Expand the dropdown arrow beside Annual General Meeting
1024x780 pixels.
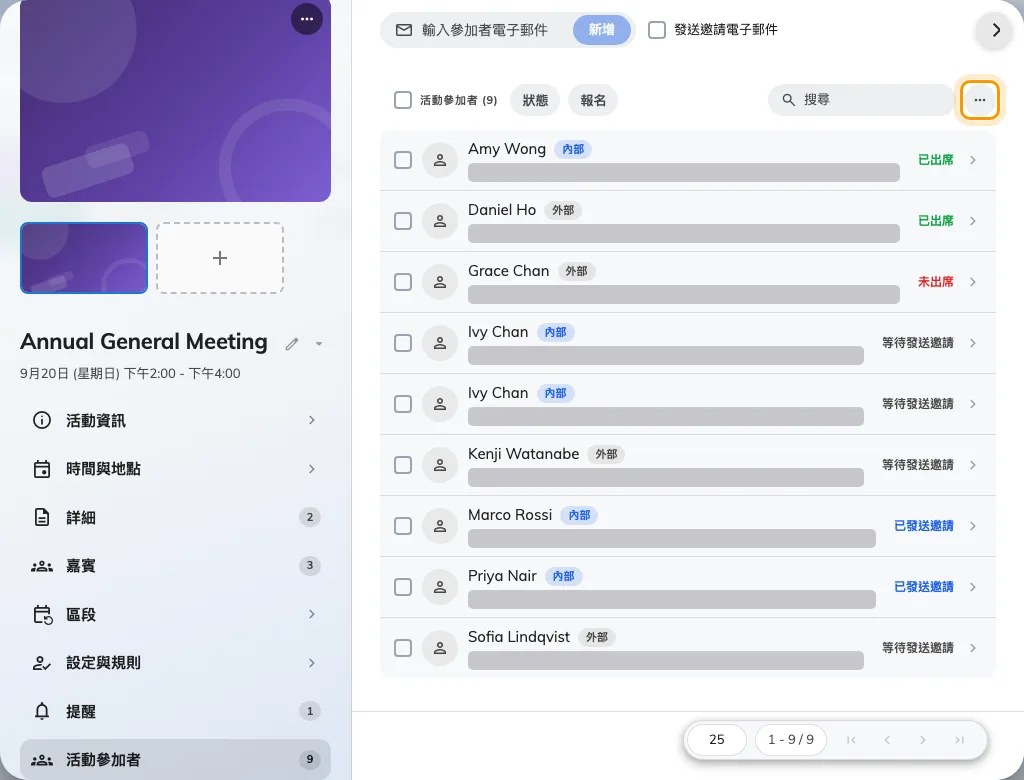click(x=319, y=344)
